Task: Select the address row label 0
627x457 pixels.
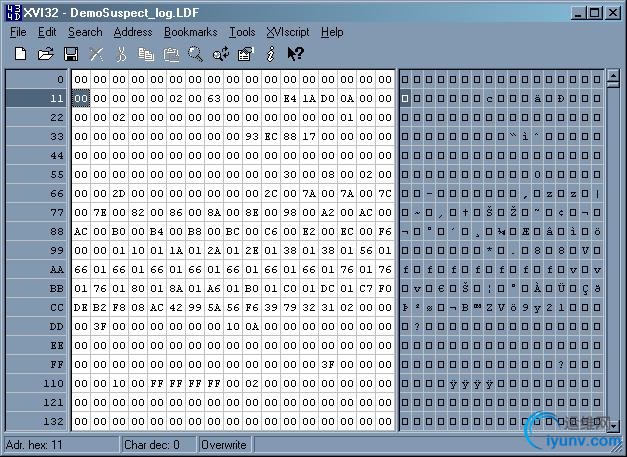Action: [36, 79]
